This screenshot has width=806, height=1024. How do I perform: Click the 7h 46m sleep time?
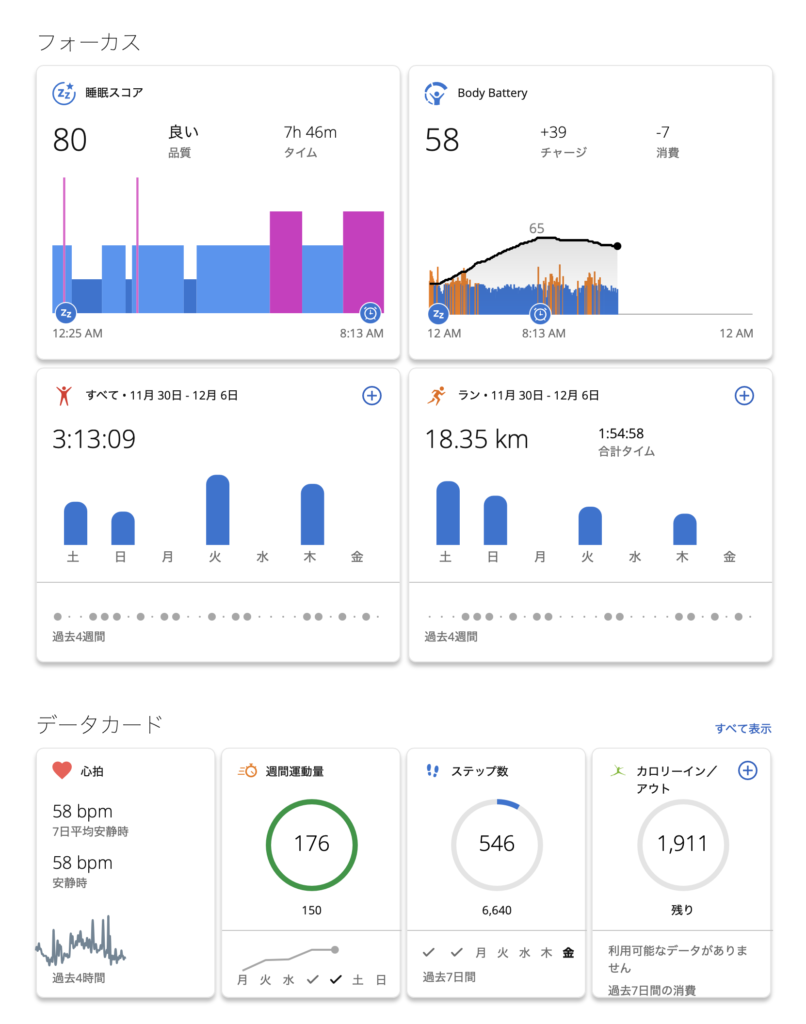point(310,133)
